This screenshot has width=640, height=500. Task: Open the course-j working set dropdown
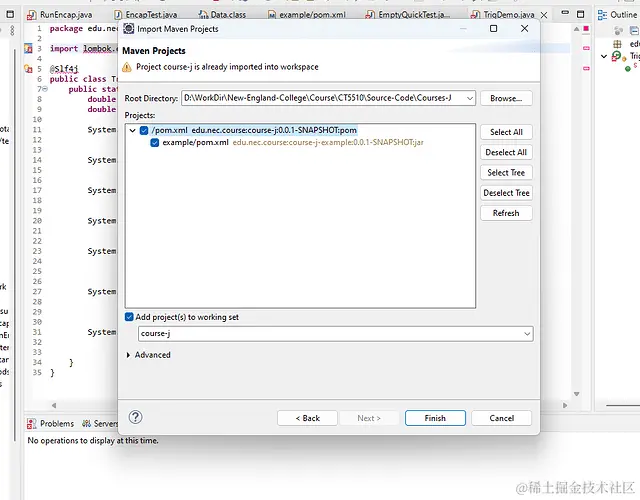coord(527,333)
